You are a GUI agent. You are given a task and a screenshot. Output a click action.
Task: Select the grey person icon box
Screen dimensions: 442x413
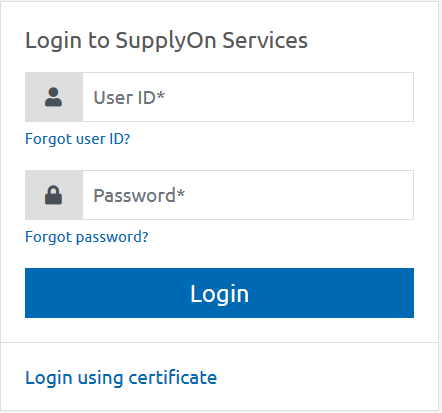click(x=54, y=97)
